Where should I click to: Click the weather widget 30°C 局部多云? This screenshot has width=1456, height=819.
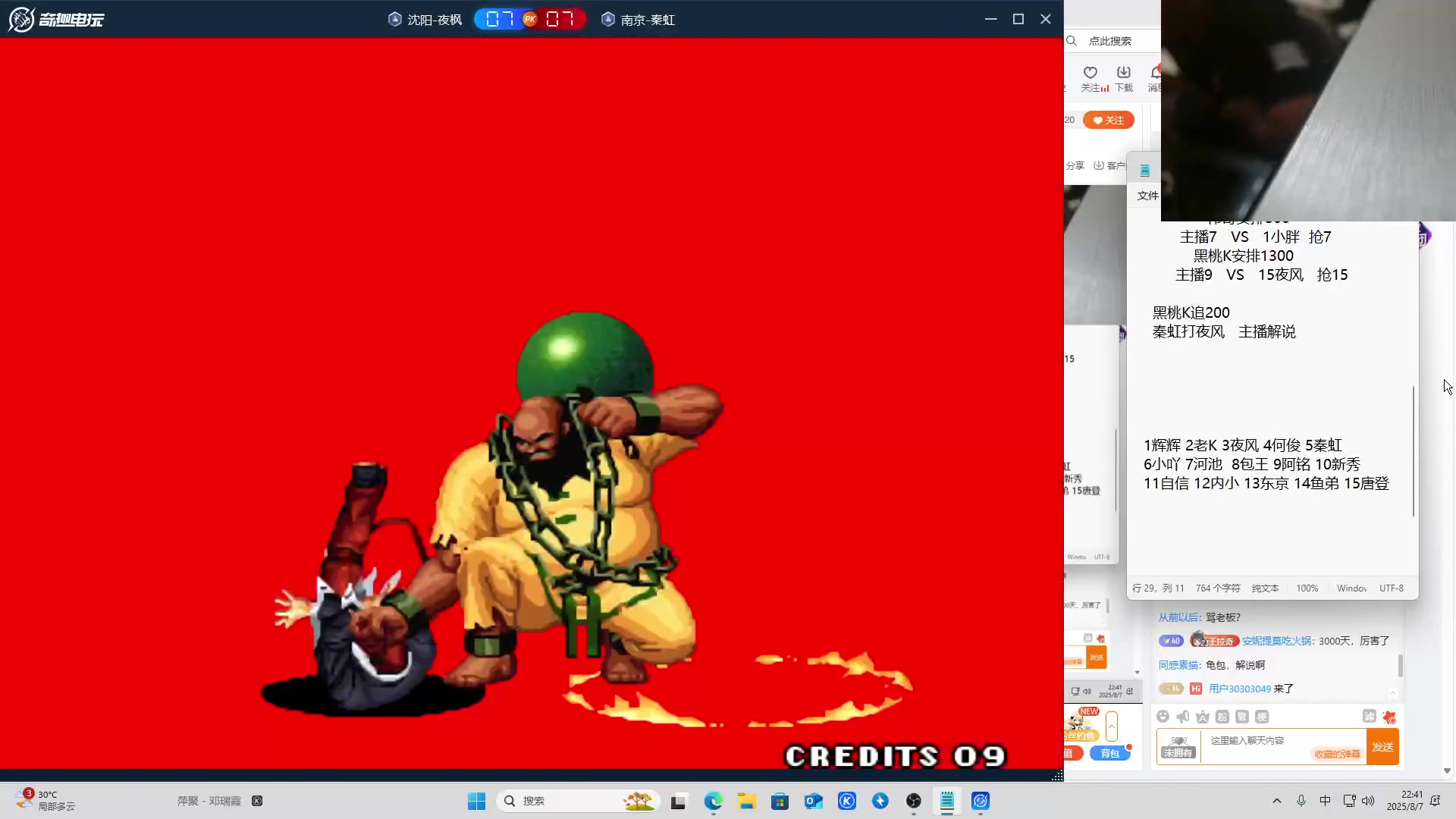click(x=45, y=801)
